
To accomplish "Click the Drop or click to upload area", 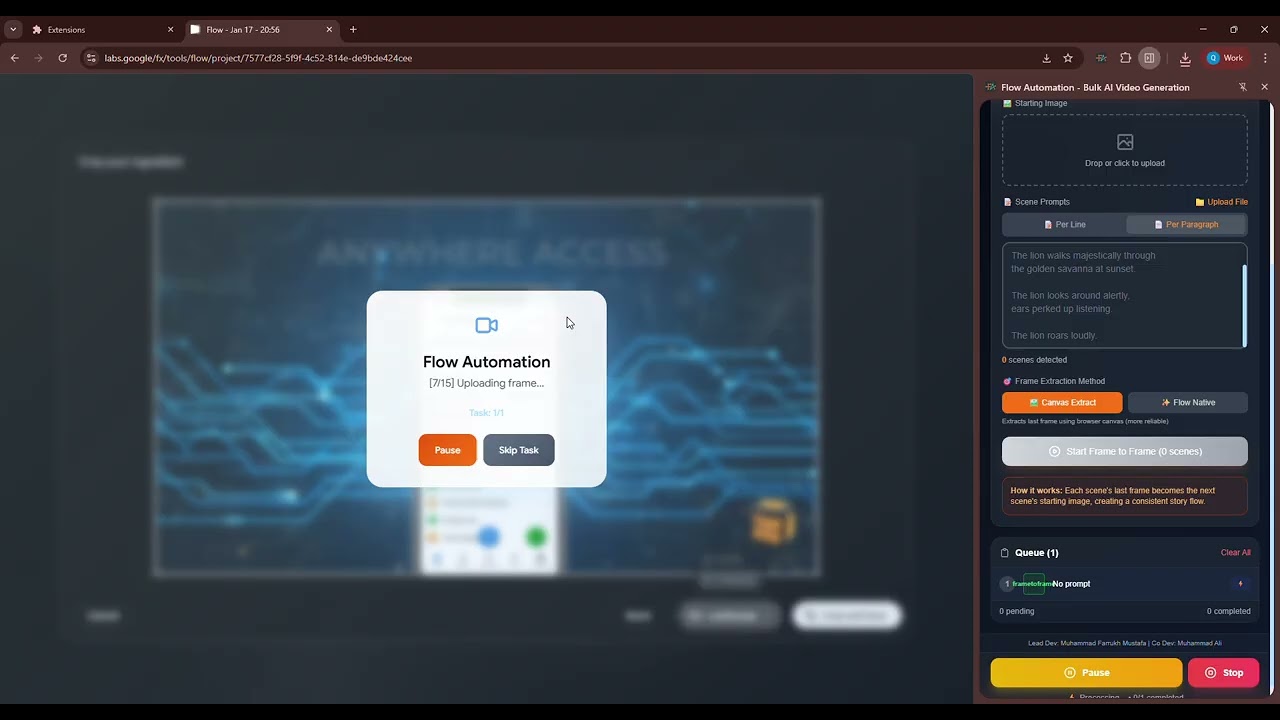I will (1125, 150).
